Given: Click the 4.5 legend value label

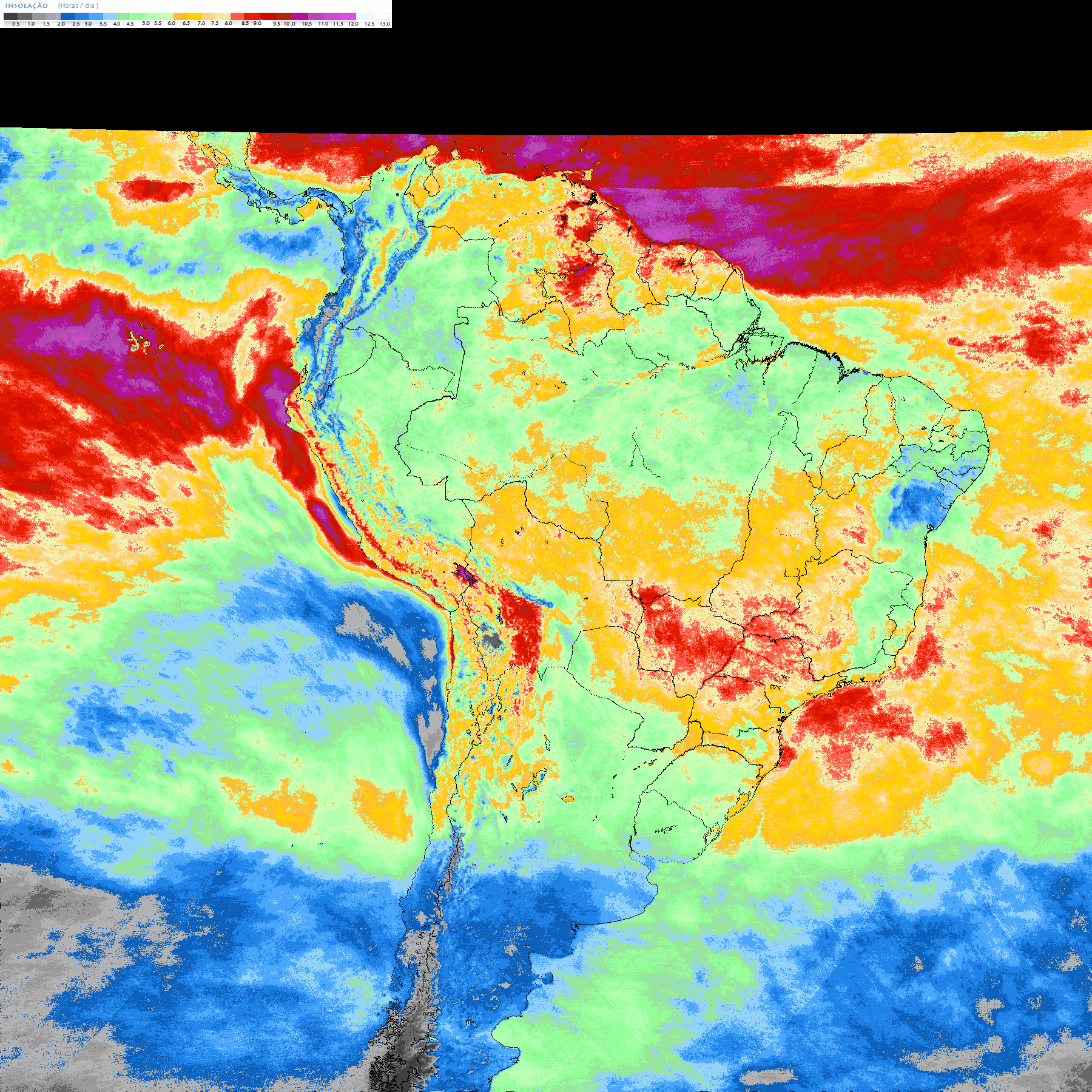Looking at the screenshot, I should [130, 24].
